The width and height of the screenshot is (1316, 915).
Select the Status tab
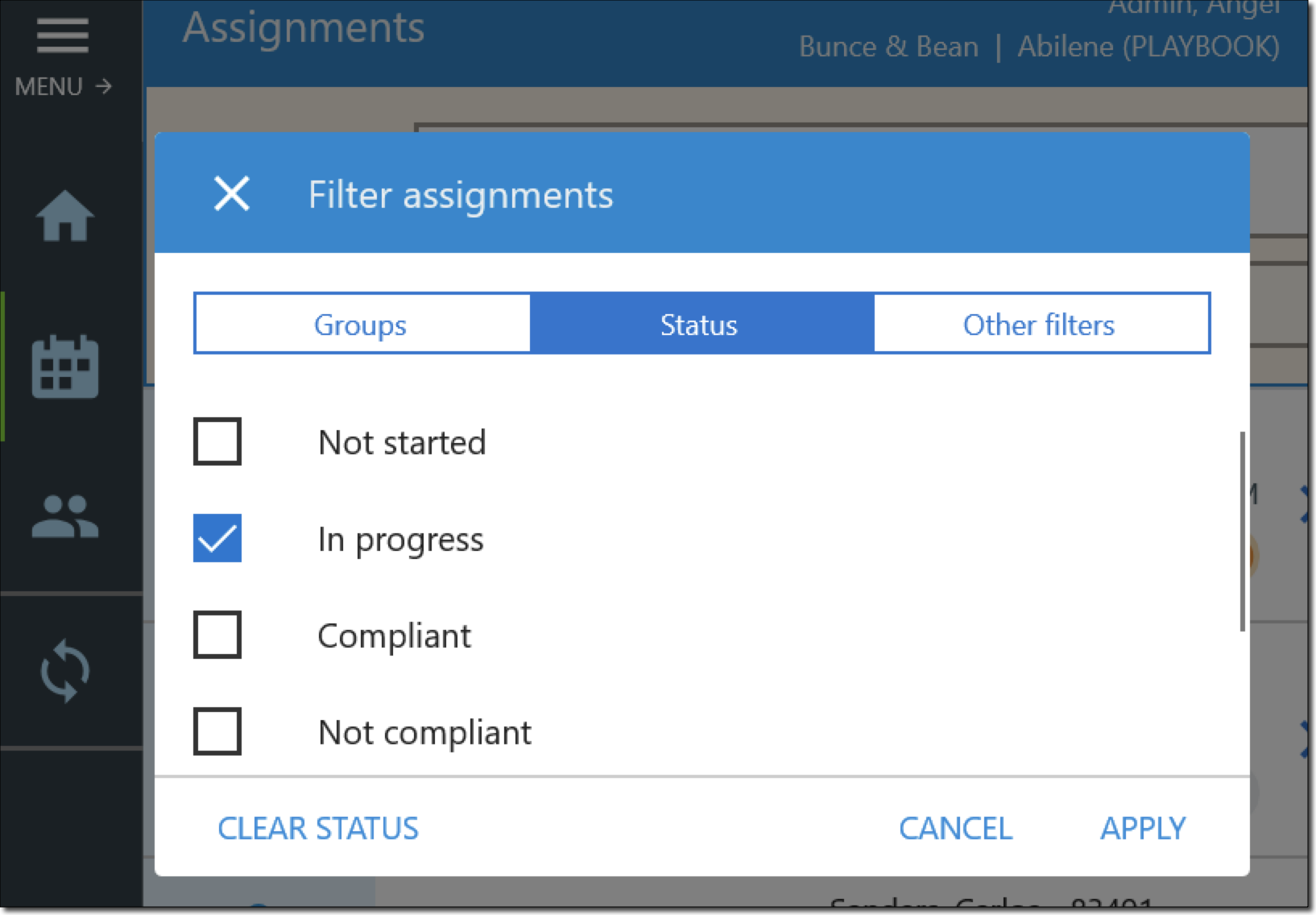[699, 325]
